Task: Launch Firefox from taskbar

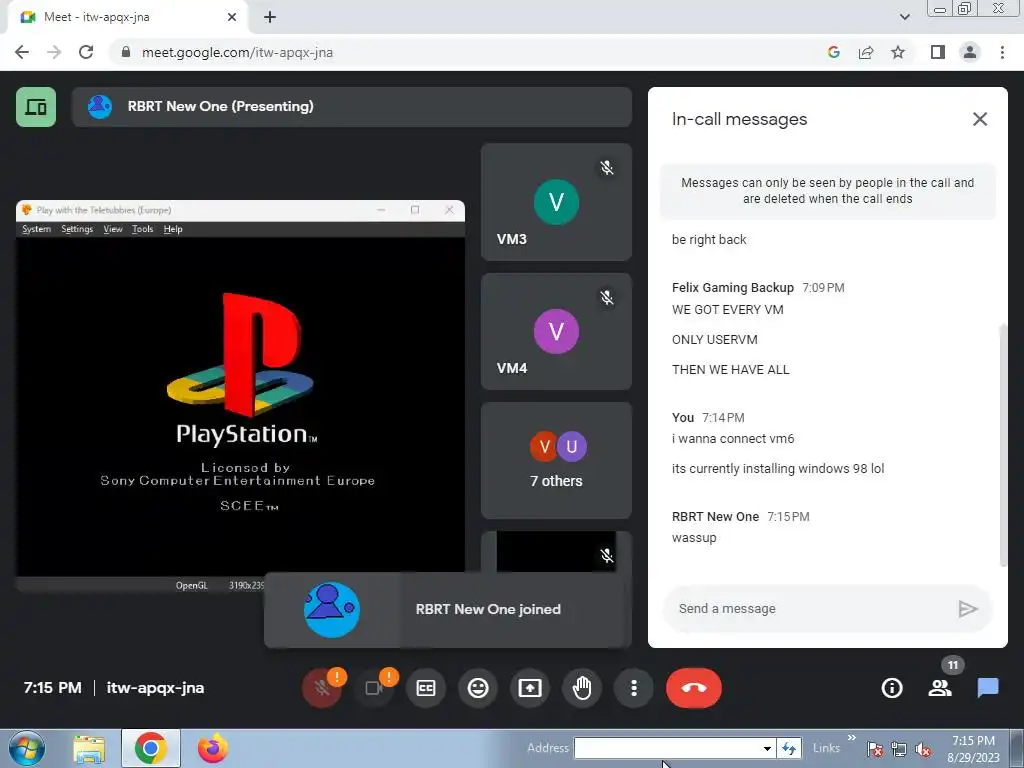Action: [213, 748]
